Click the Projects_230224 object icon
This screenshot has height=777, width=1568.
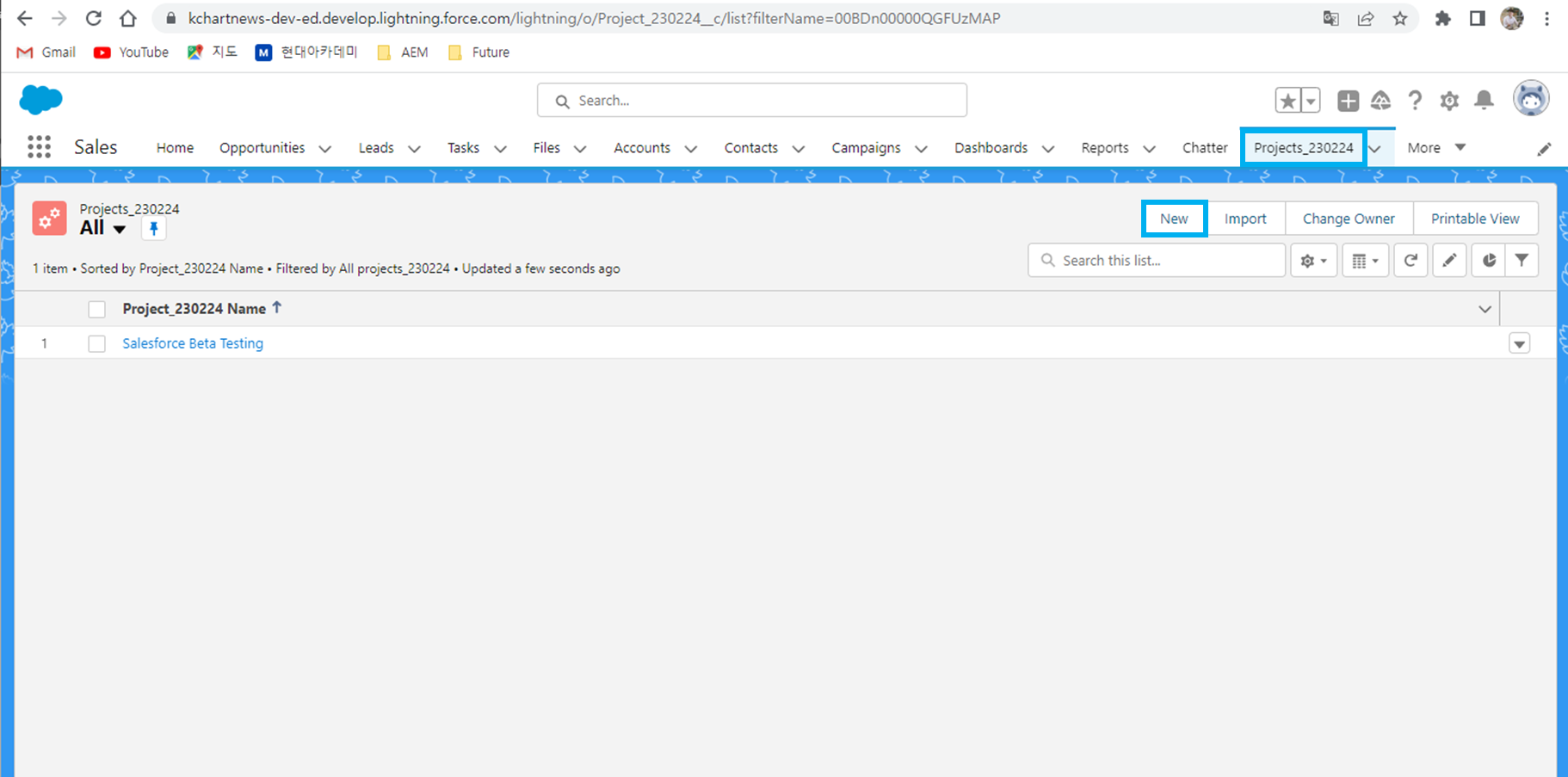pos(49,219)
